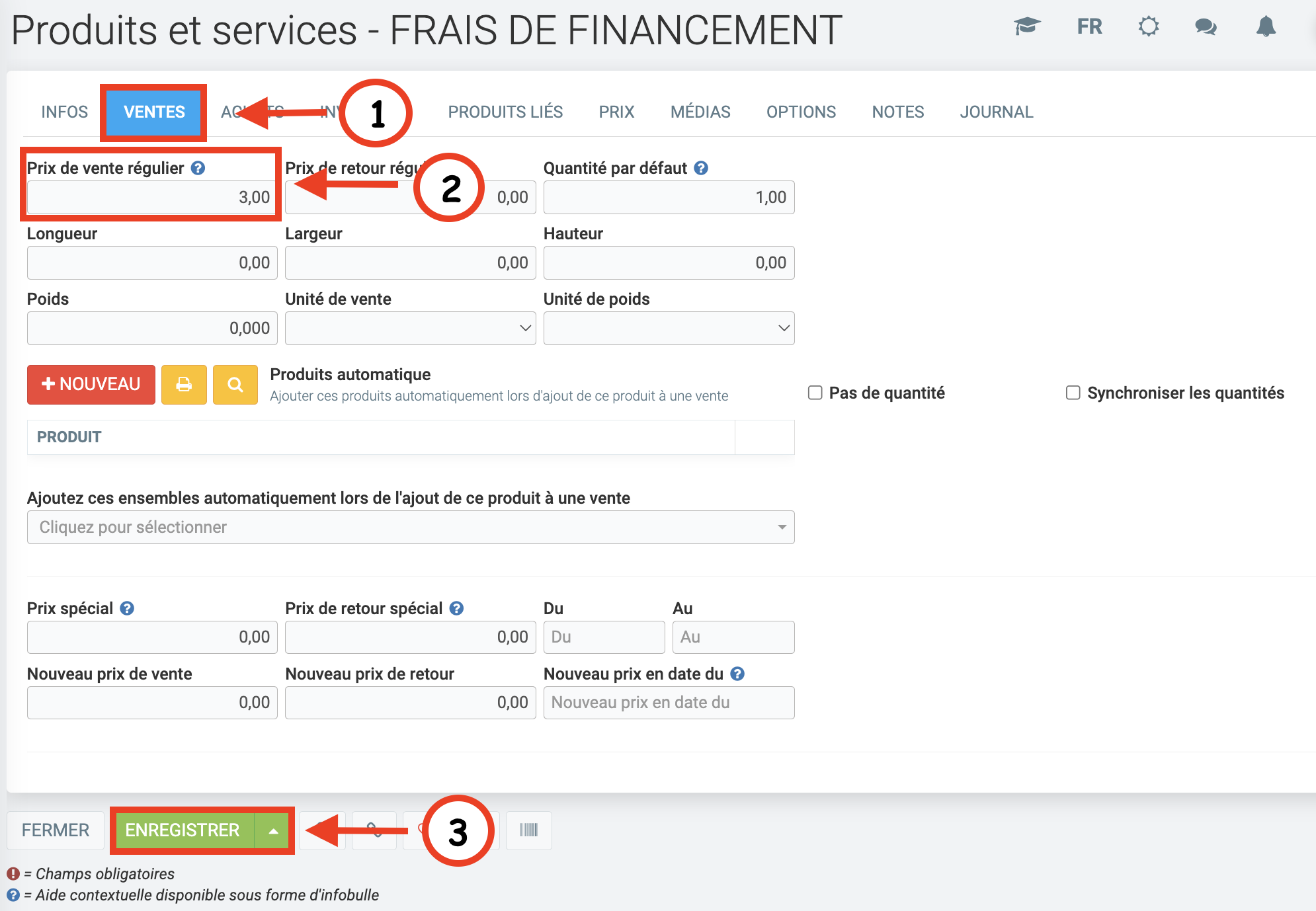
Task: Open the Unité de poids dropdown
Action: pyautogui.click(x=669, y=329)
